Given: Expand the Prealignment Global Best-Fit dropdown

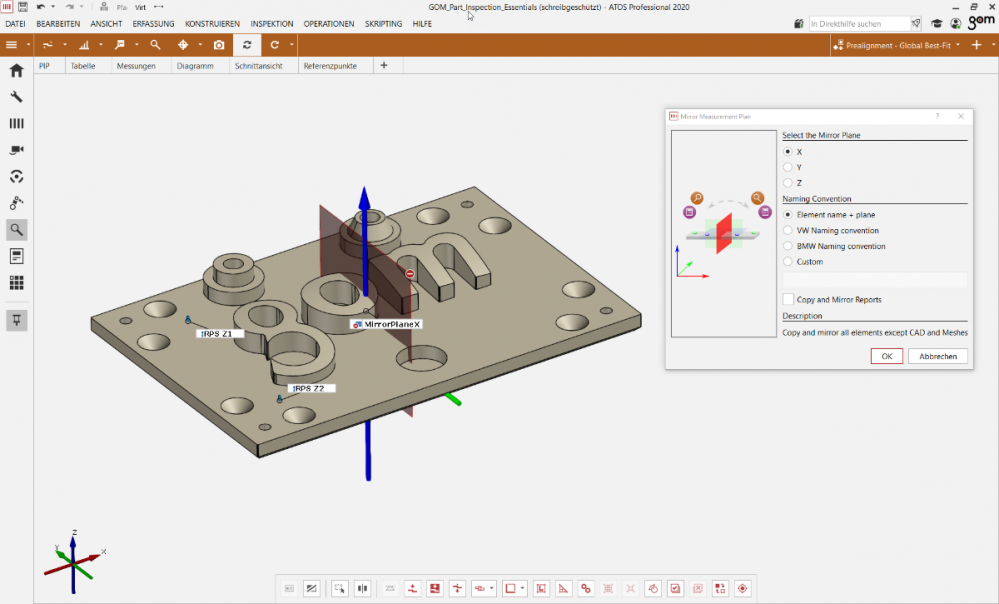Looking at the screenshot, I should (958, 45).
